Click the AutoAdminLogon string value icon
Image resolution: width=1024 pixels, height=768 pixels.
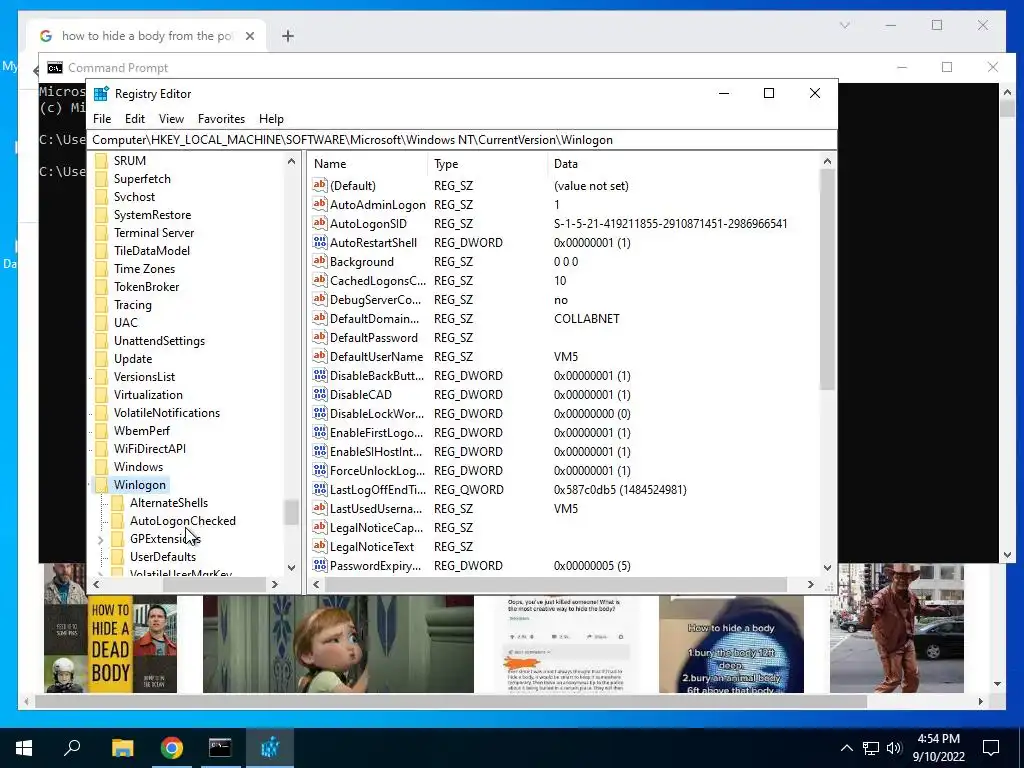pyautogui.click(x=319, y=204)
